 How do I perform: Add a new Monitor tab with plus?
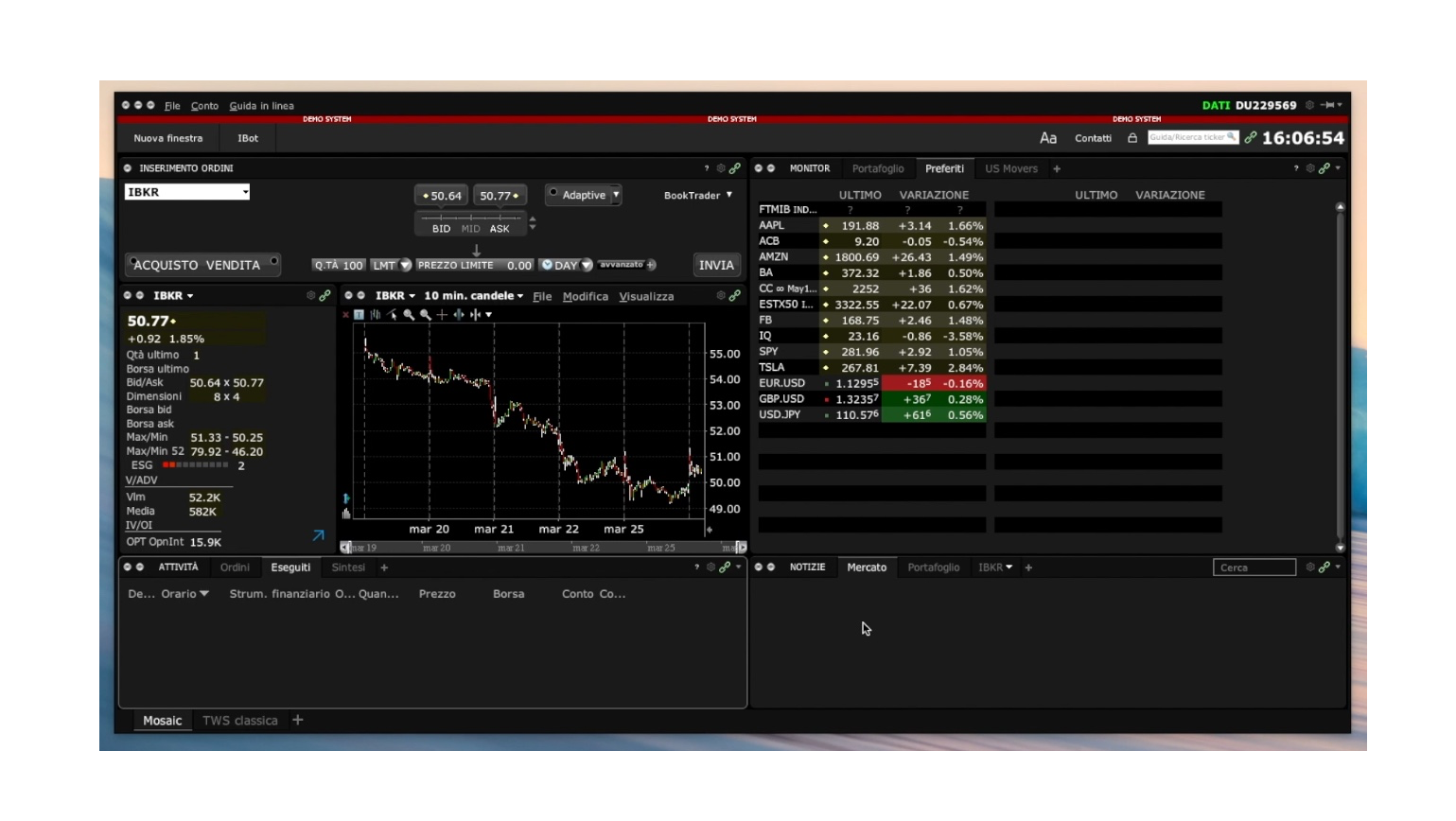pyautogui.click(x=1057, y=169)
